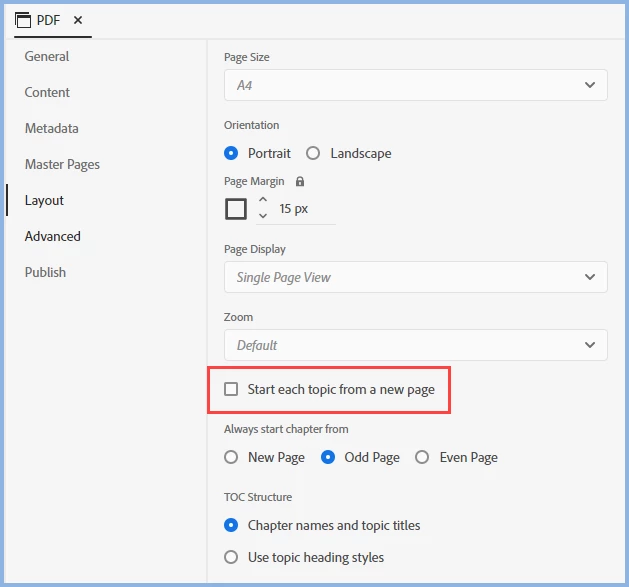Screen dimensions: 629x587
Task: Enable Start each topic from new page
Action: (231, 389)
